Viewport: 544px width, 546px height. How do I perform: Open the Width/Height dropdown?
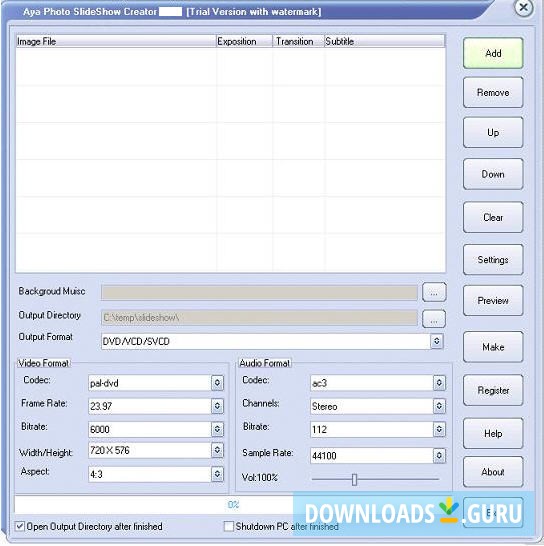(217, 450)
